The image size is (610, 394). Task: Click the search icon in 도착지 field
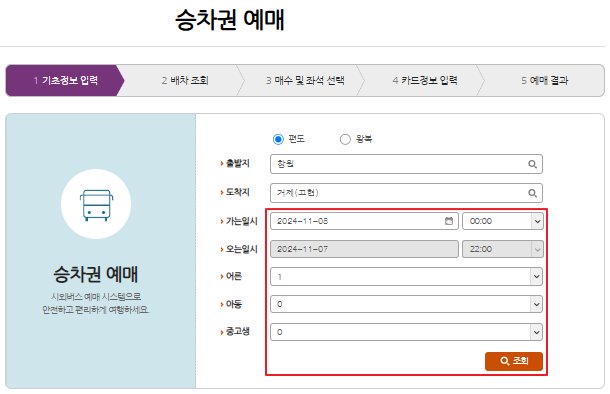(x=532, y=193)
